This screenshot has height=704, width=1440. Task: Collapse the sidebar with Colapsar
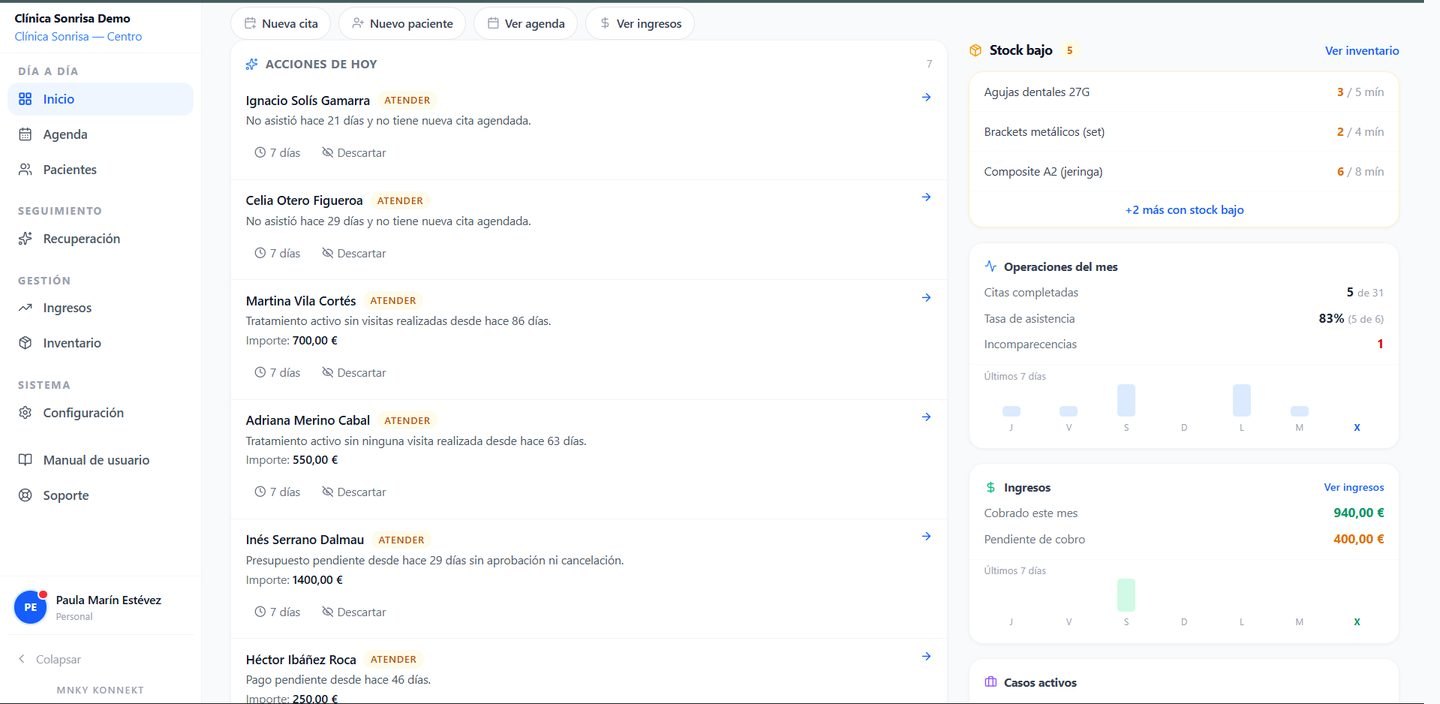(50, 659)
